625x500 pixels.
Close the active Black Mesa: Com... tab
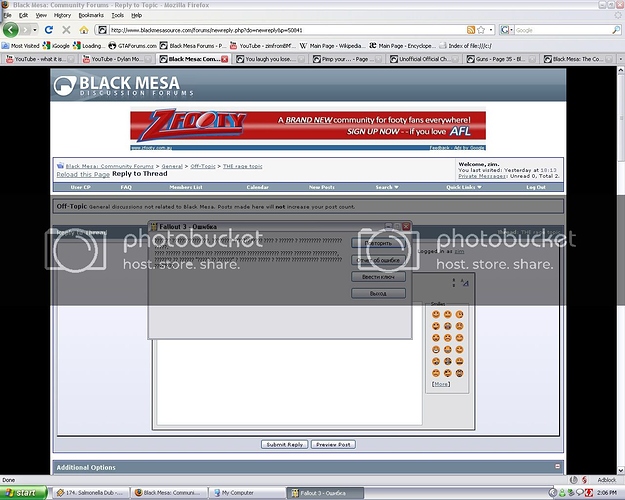pyautogui.click(x=225, y=59)
